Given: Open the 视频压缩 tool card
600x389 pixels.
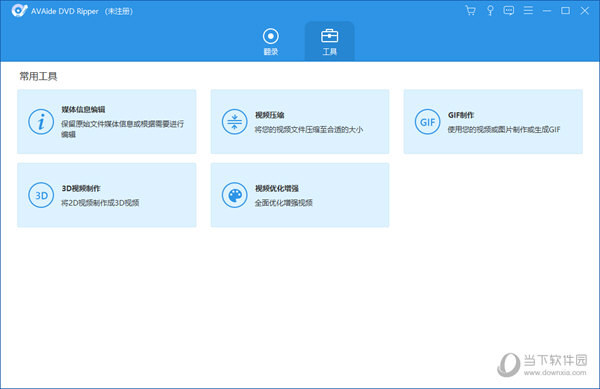Looking at the screenshot, I should point(300,122).
